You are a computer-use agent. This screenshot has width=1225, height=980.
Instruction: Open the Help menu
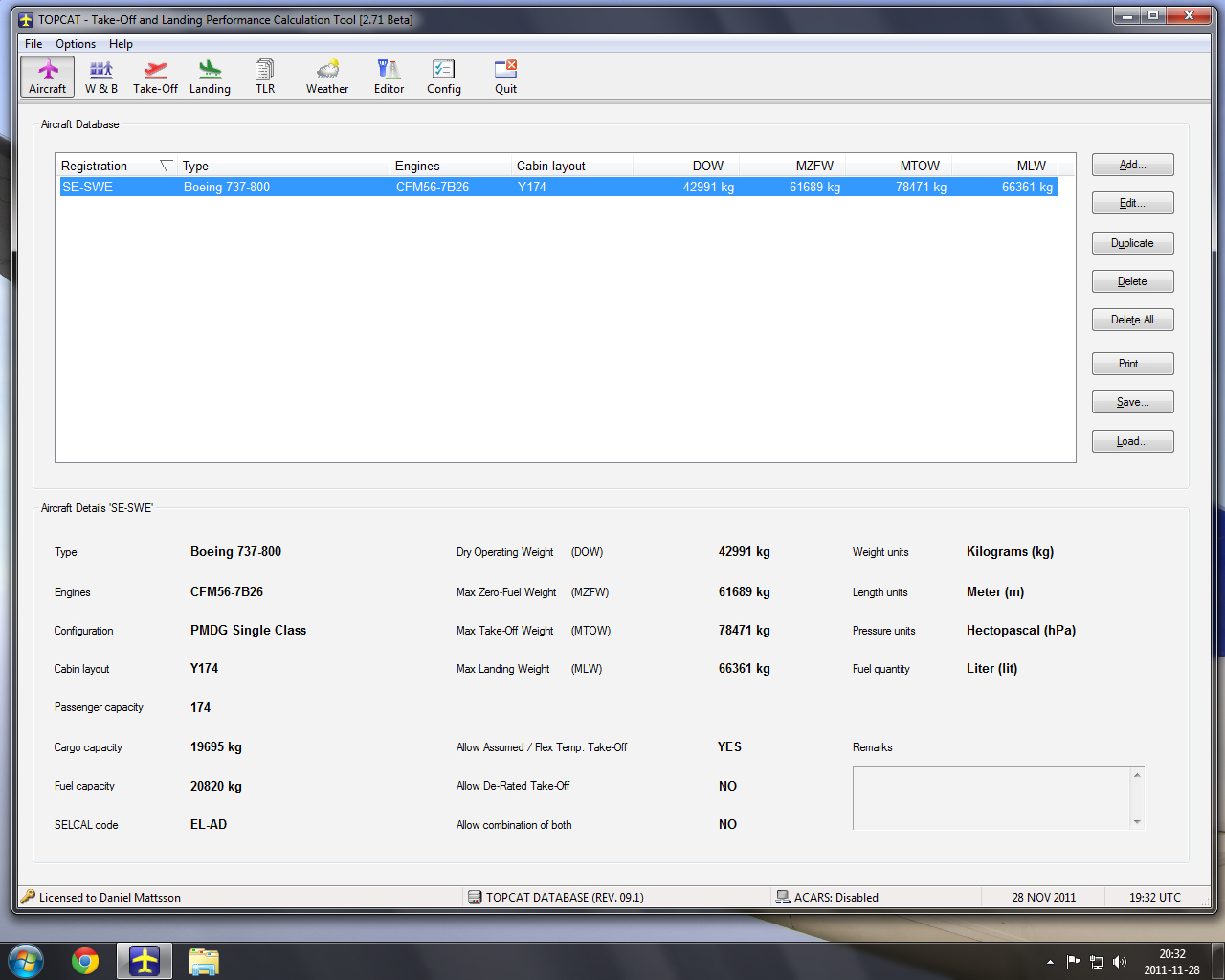point(121,44)
